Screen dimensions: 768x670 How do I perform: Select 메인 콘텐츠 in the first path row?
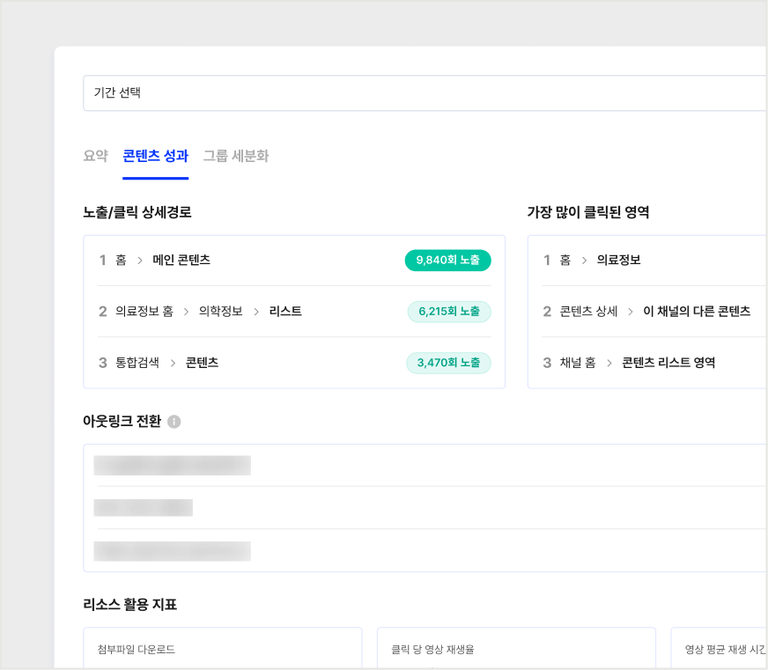[x=181, y=260]
